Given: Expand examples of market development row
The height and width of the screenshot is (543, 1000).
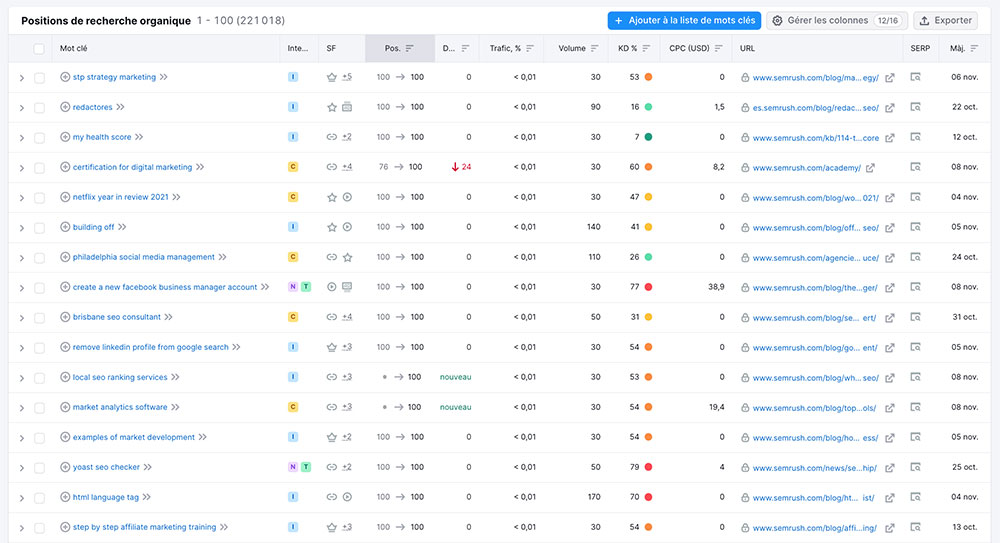Looking at the screenshot, I should click(22, 438).
